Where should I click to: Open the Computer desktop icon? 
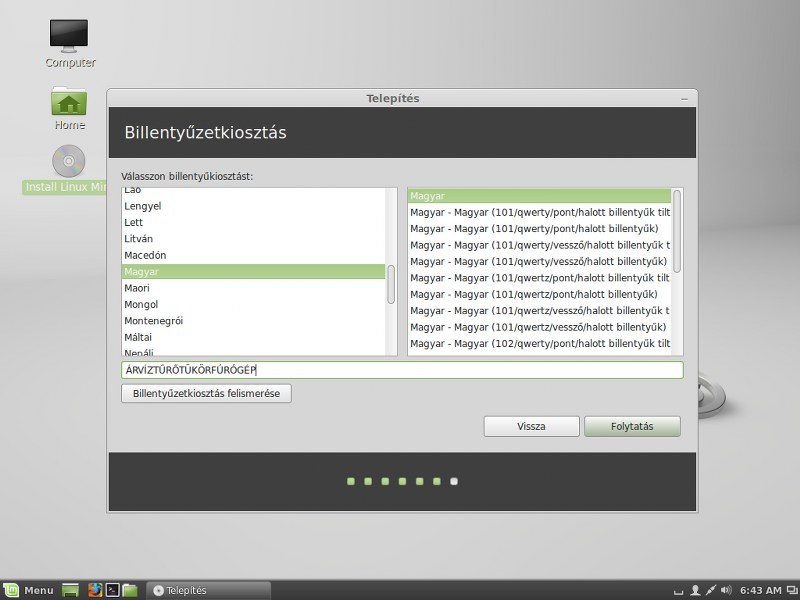[69, 43]
